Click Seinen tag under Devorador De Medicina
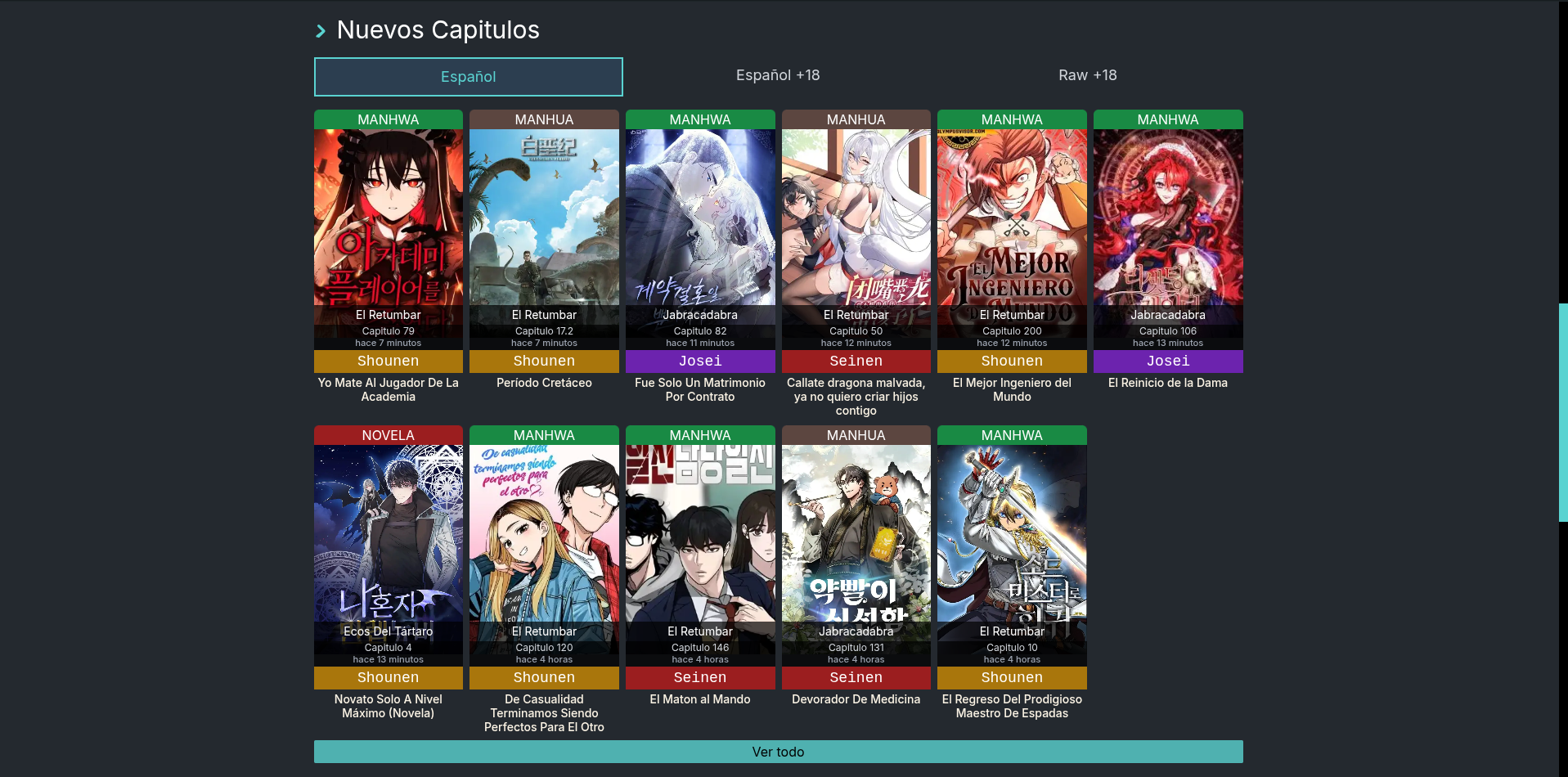The width and height of the screenshot is (1568, 777). [856, 678]
